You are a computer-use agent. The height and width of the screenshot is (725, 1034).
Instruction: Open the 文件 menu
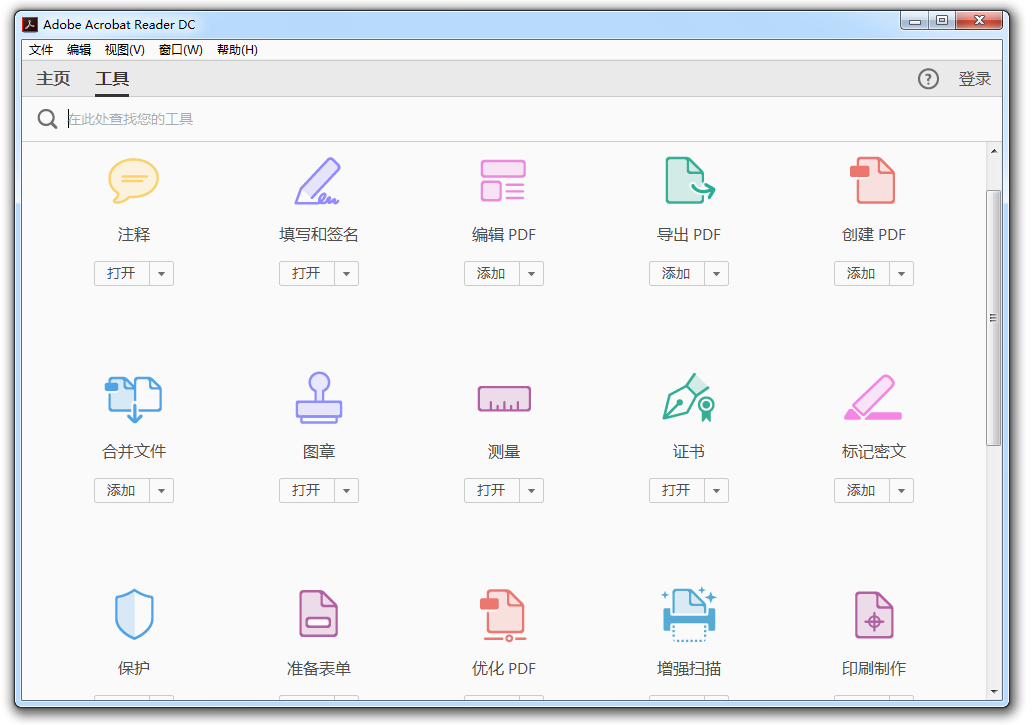(x=41, y=50)
